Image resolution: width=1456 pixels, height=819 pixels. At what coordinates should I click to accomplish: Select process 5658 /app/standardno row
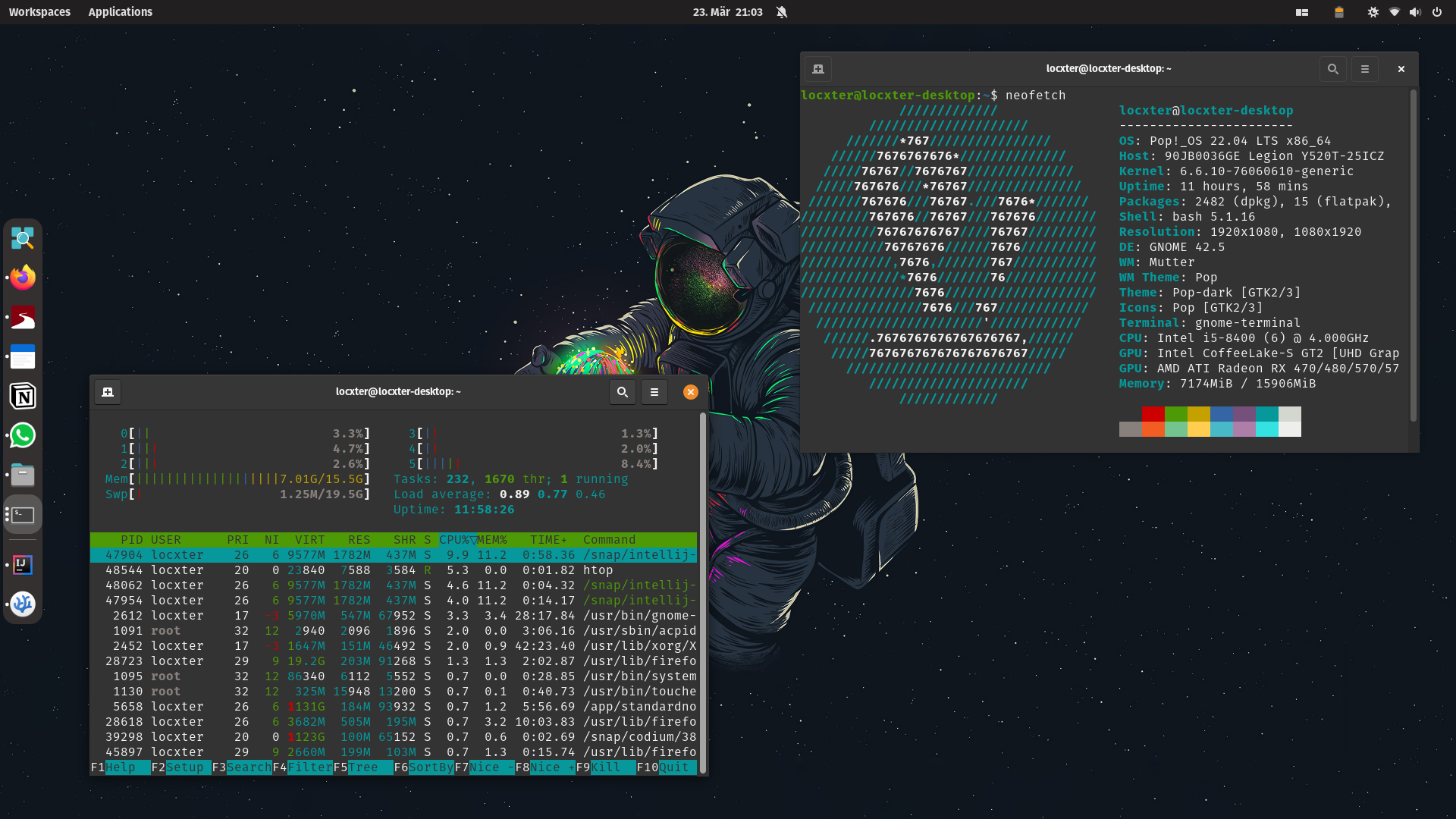(x=394, y=707)
